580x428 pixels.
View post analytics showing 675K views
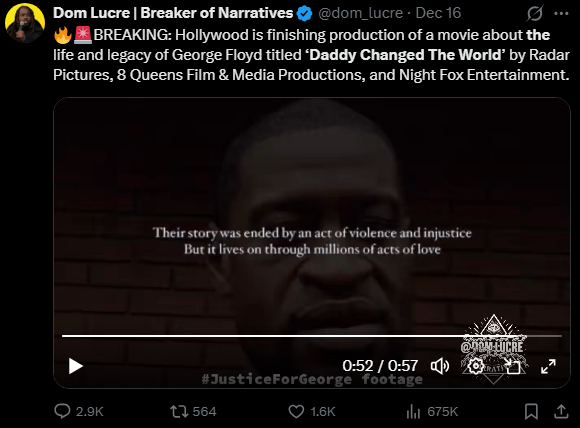[432, 411]
